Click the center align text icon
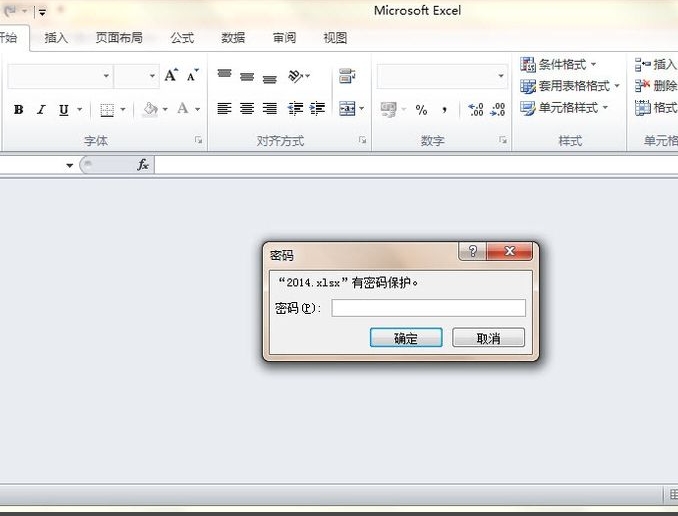 247,109
